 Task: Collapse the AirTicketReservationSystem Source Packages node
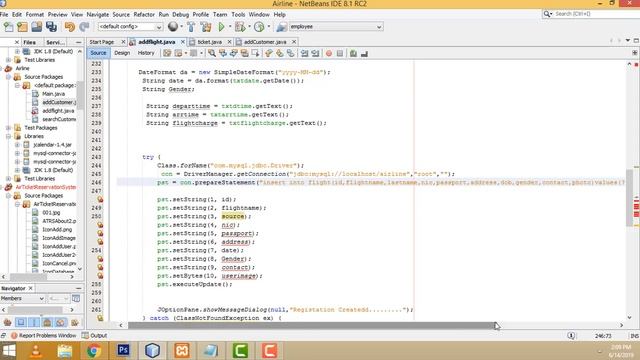click(9, 196)
